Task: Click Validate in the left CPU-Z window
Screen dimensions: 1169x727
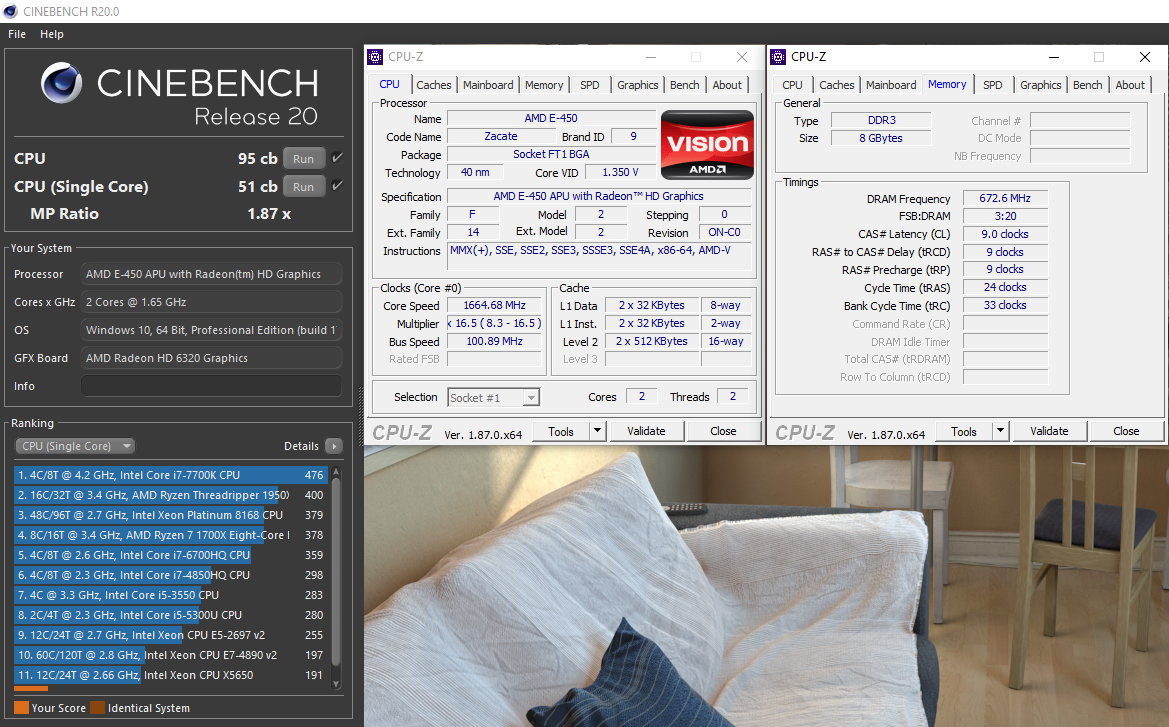Action: pyautogui.click(x=647, y=430)
